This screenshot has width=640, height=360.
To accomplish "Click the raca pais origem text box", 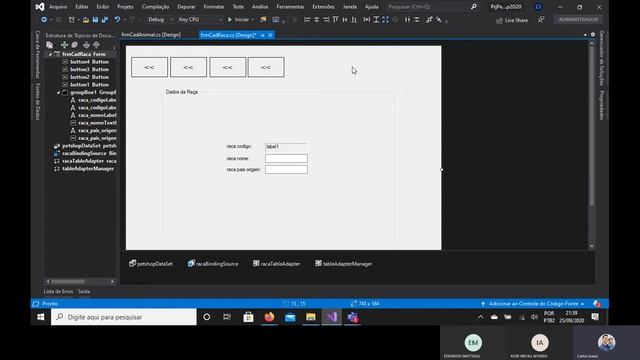I will pos(286,169).
